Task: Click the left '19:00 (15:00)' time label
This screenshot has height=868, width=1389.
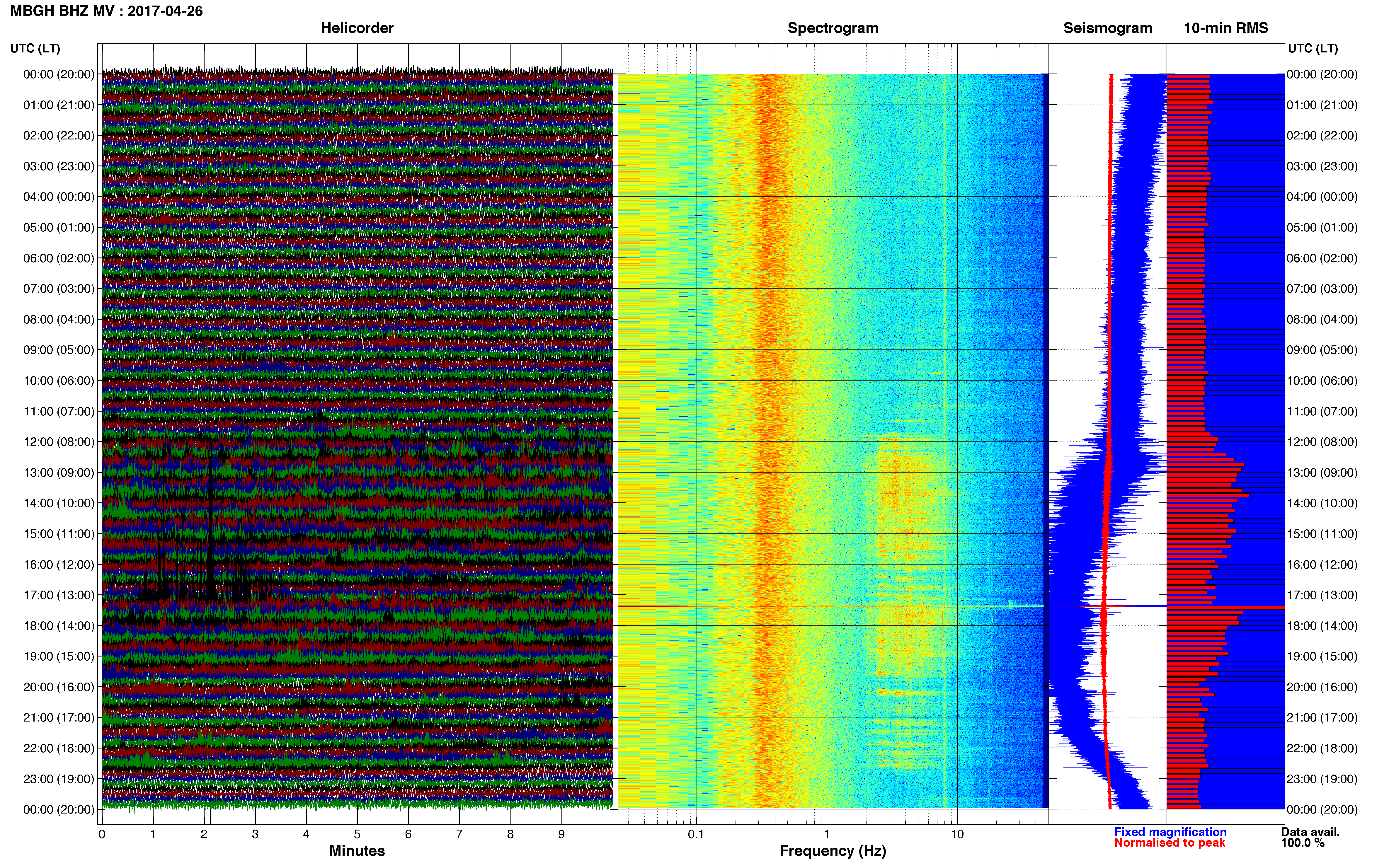Action: coord(59,656)
